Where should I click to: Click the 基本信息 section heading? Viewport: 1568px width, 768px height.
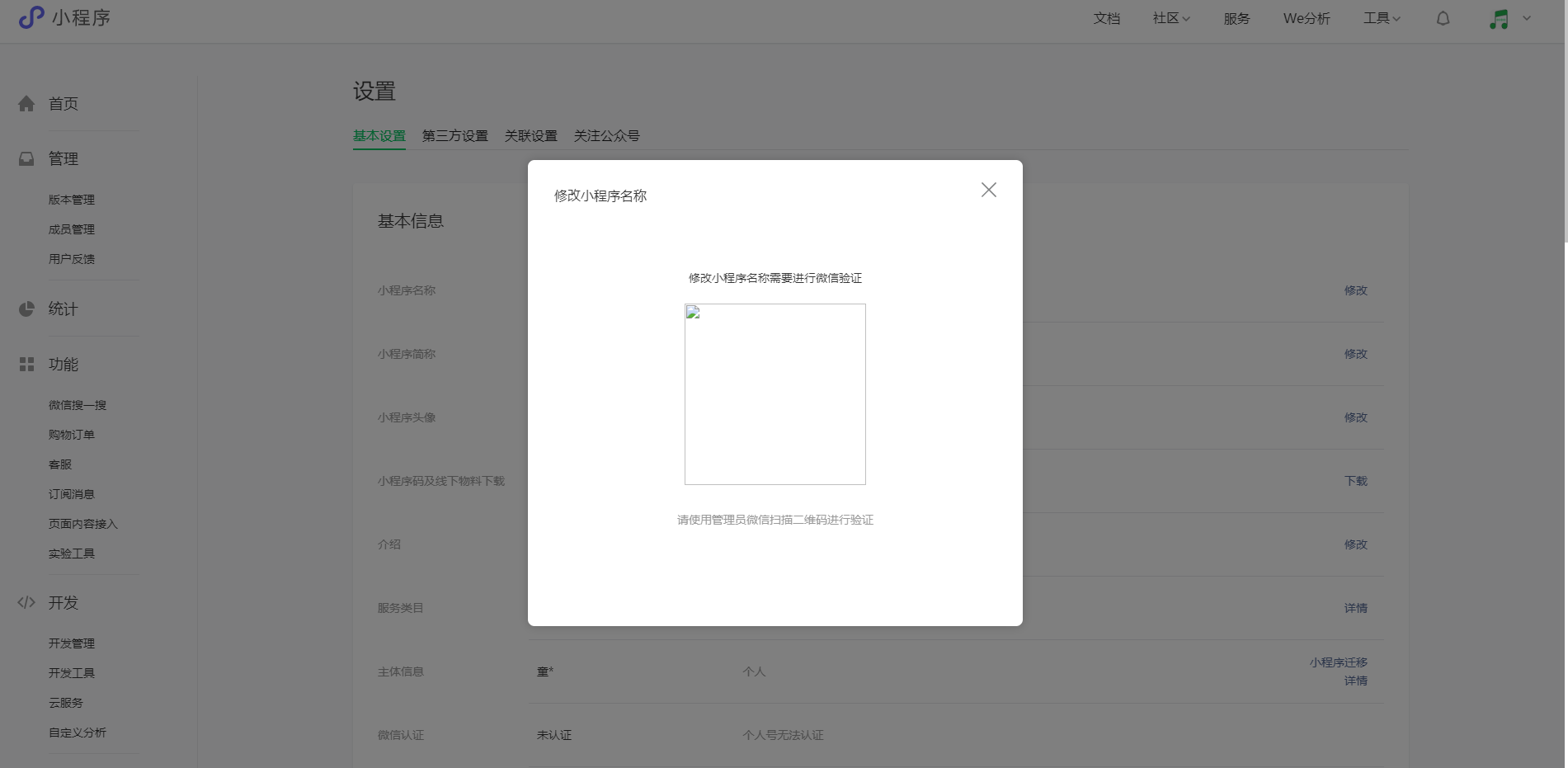[x=411, y=221]
